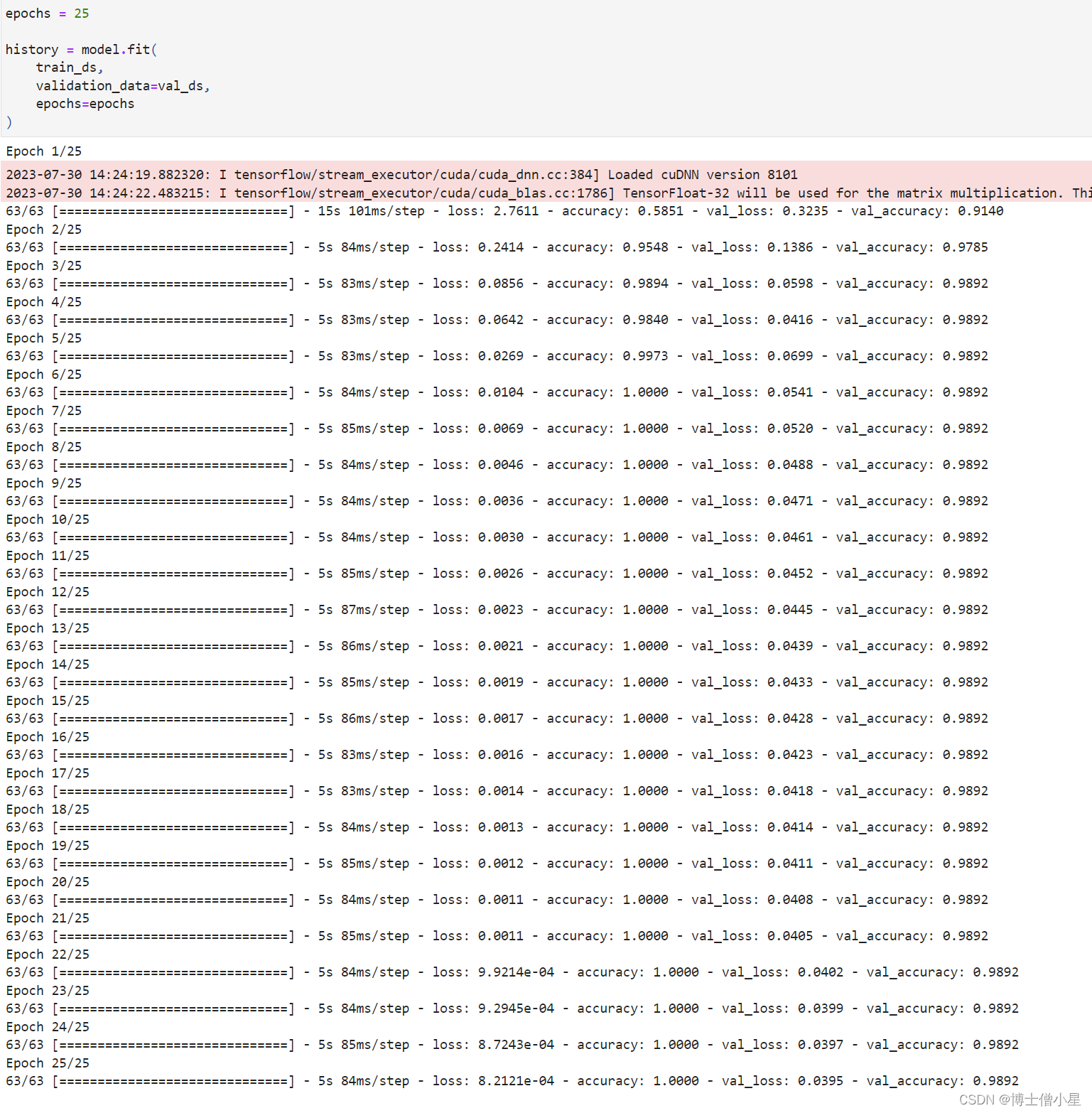Click the accuracy value 0.9840
1092x1113 pixels.
tap(646, 320)
